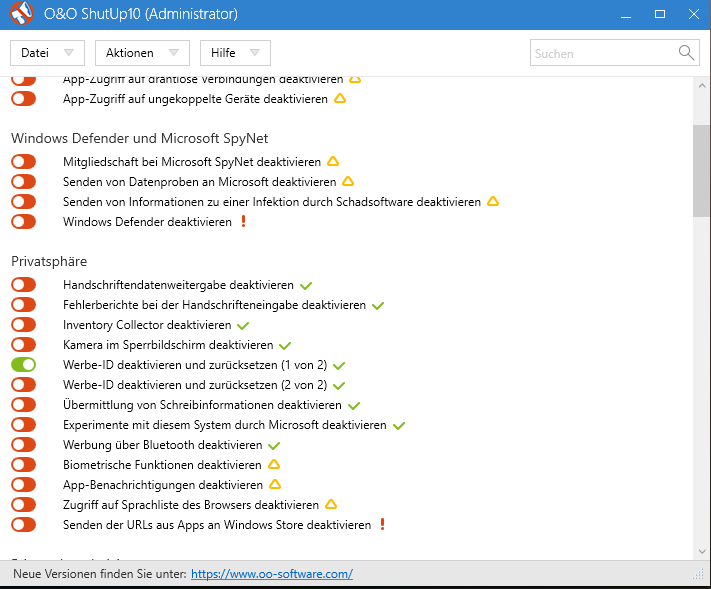Click the vertical scrollbar thumb
The width and height of the screenshot is (711, 589).
(x=701, y=170)
